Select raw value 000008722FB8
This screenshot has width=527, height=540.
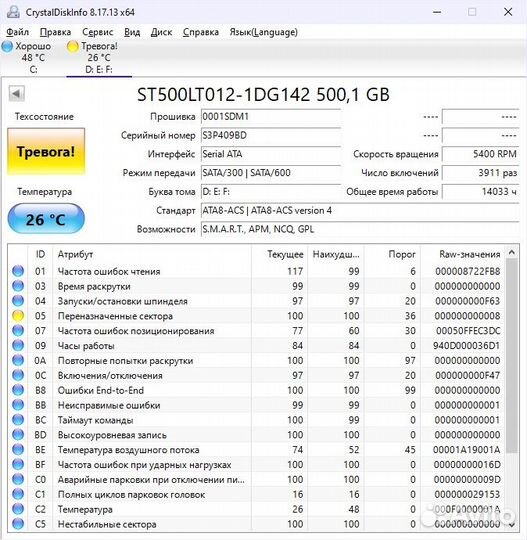click(467, 271)
